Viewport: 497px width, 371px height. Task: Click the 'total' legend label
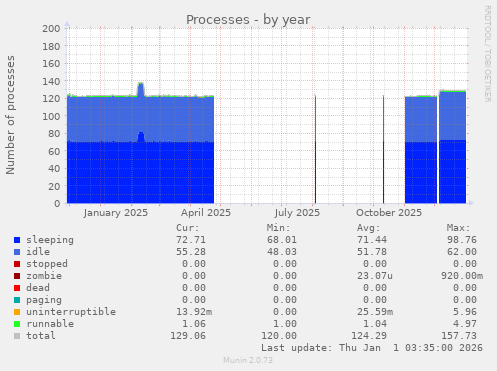click(41, 336)
